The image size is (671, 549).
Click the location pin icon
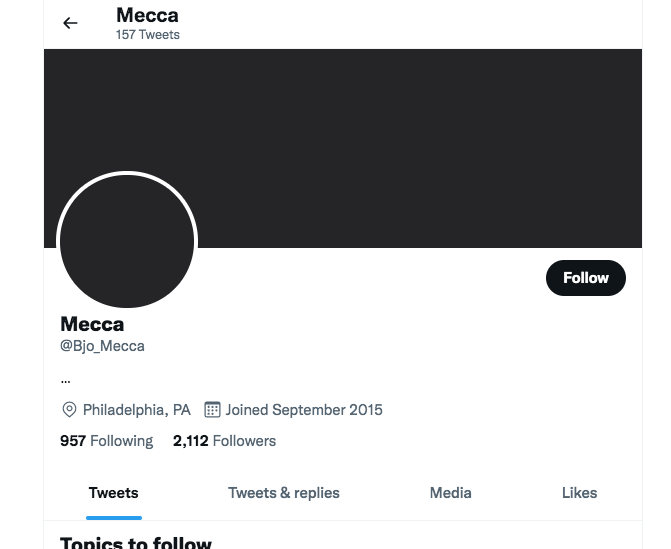coord(69,410)
